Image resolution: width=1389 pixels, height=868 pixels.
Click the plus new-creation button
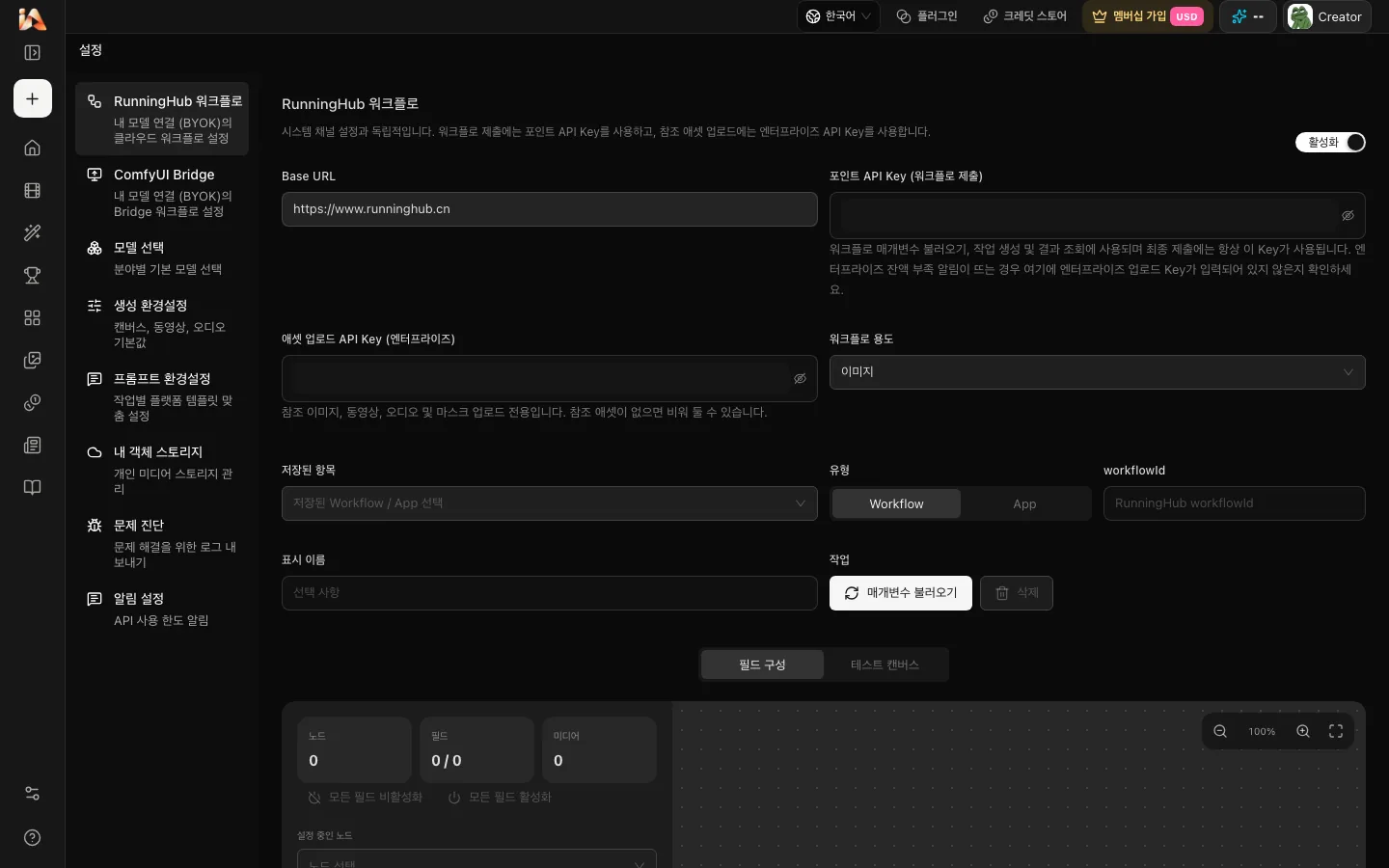33,98
